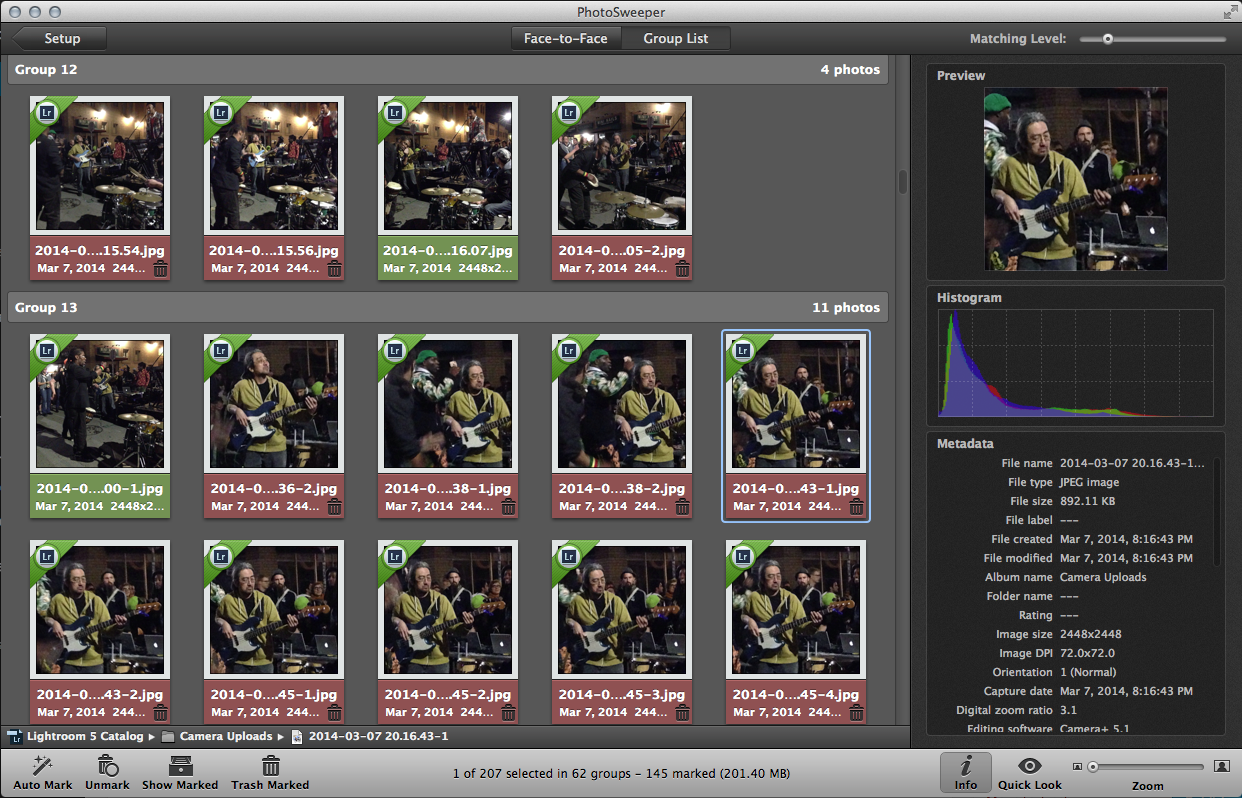Click trash icon on 2014-0....45-4.jpg
Viewport: 1242px width, 798px height.
click(856, 712)
